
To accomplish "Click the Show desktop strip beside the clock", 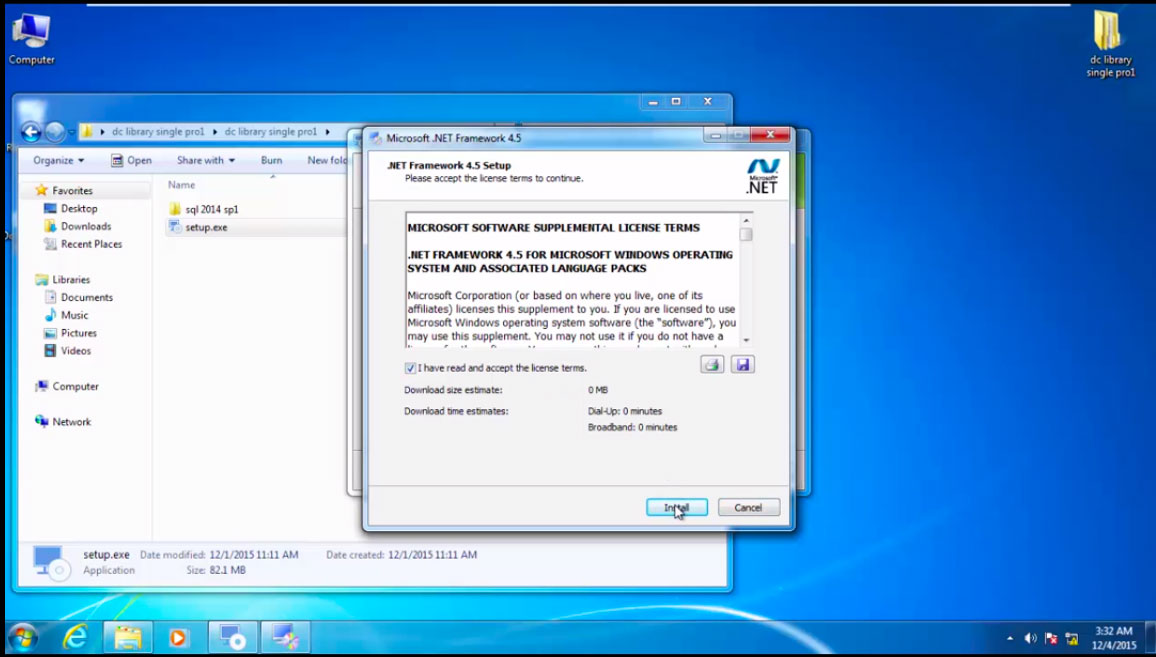I will point(1150,638).
